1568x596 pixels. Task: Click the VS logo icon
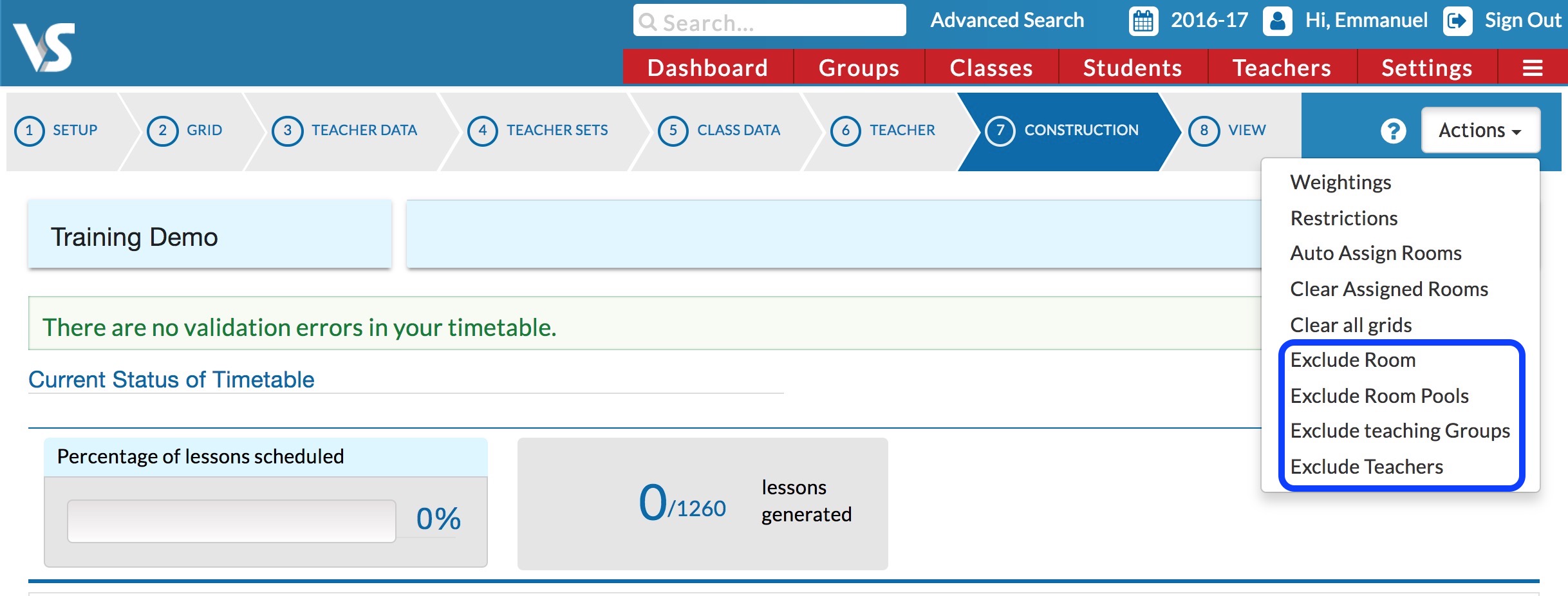(44, 46)
